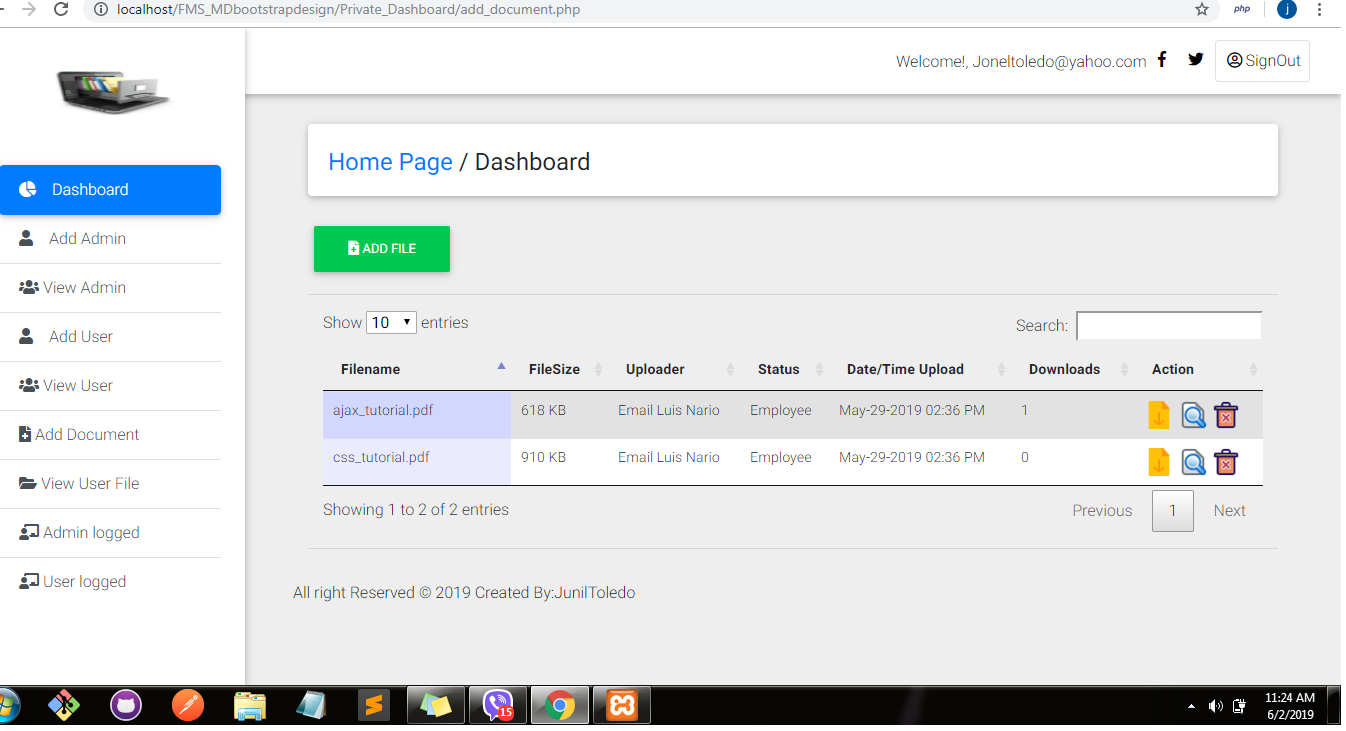This screenshot has width=1346, height=731.
Task: Delete ajax_tutorial.pdf using the trash icon
Action: coord(1226,415)
